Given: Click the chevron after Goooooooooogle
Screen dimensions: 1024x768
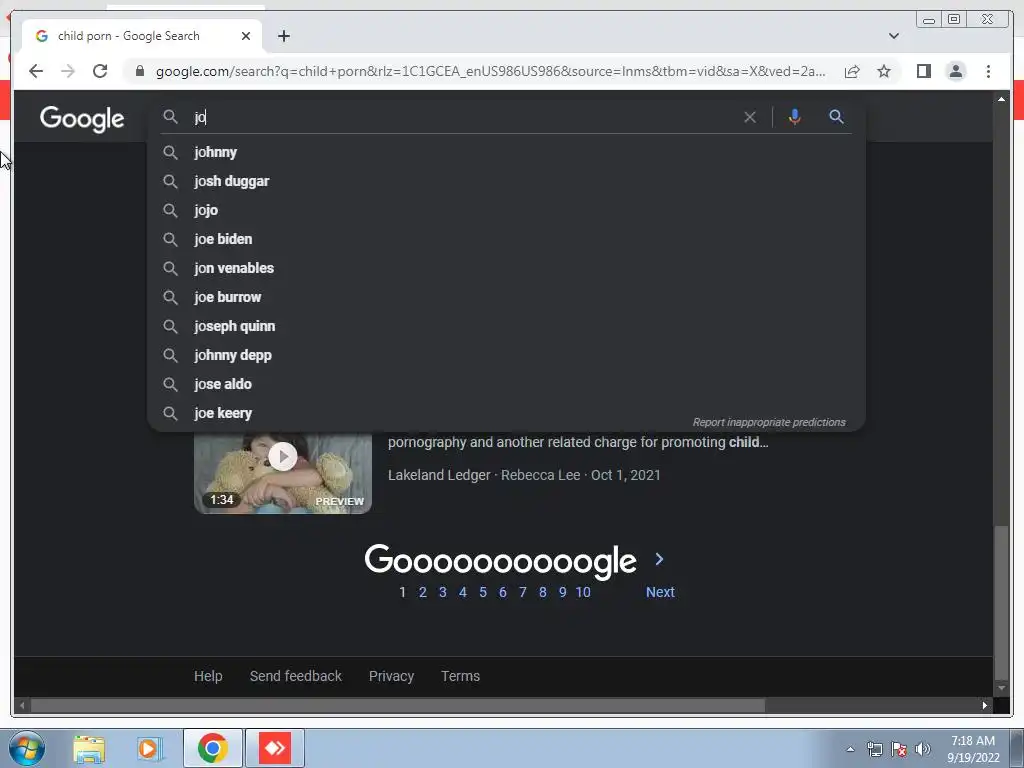Looking at the screenshot, I should point(660,559).
